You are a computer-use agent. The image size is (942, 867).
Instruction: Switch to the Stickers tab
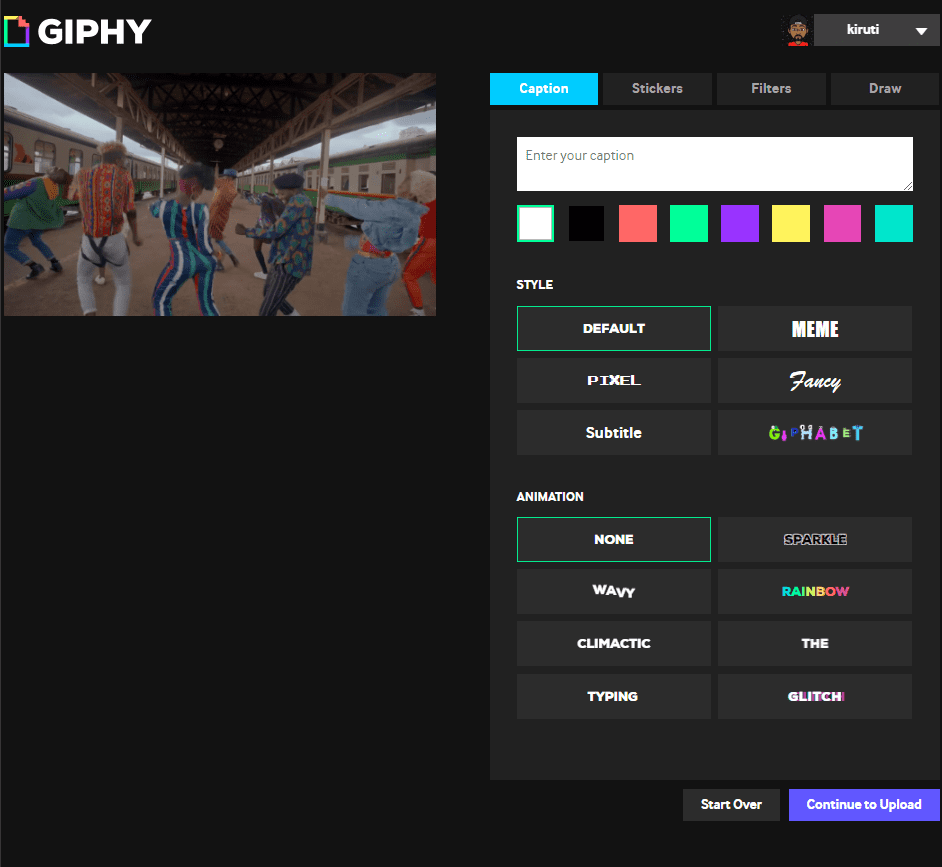[657, 89]
